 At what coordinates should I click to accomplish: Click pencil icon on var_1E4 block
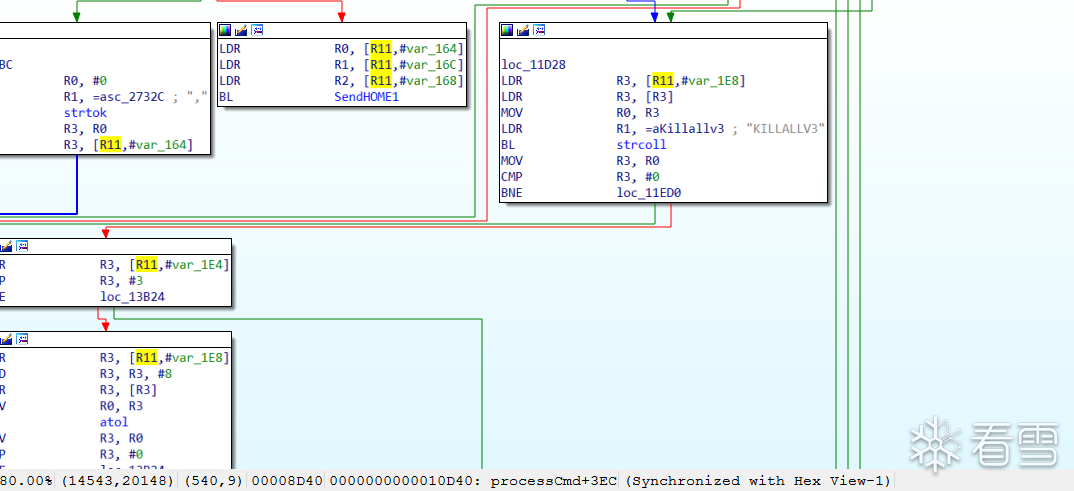pyautogui.click(x=5, y=246)
